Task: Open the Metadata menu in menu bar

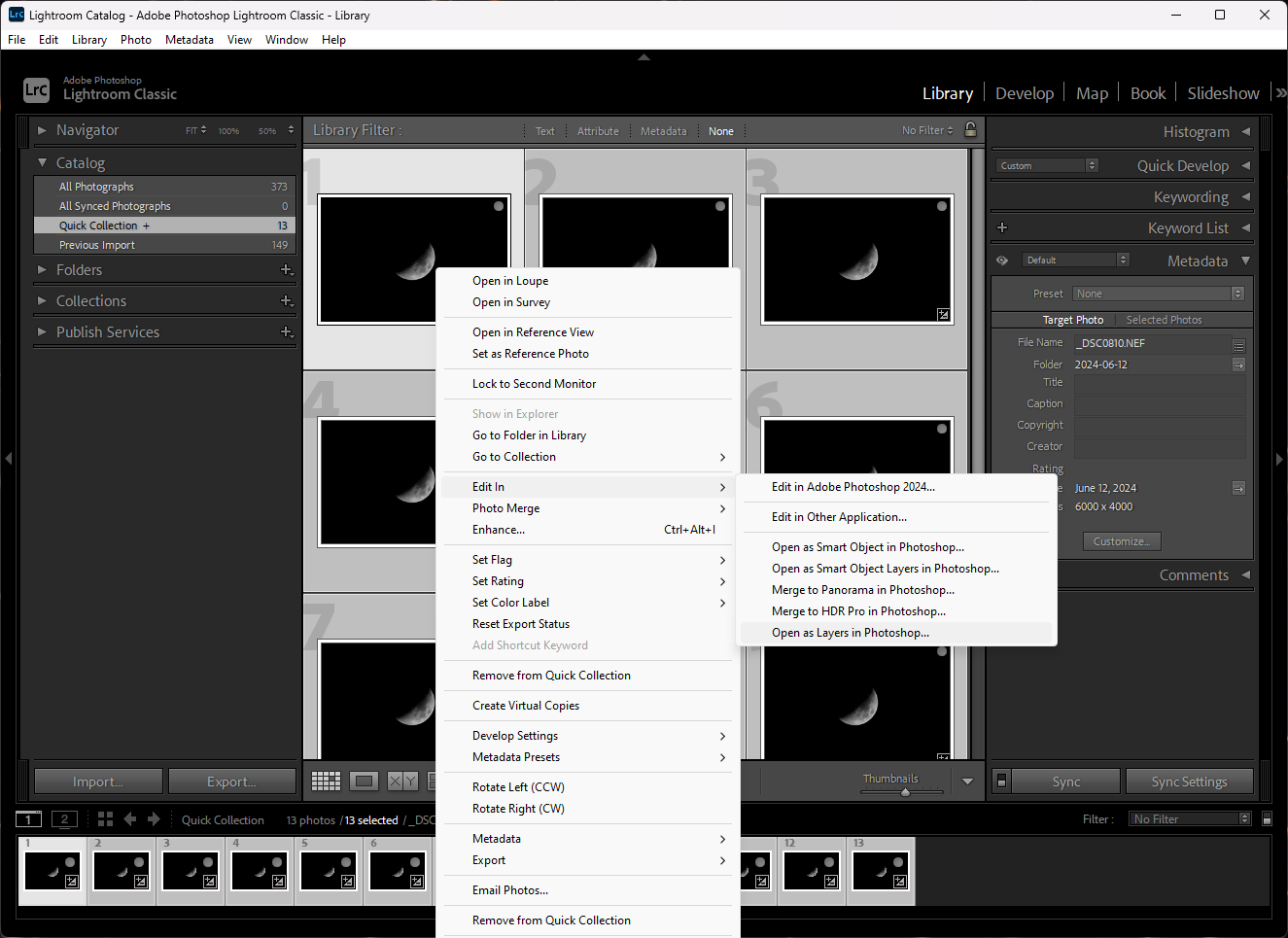Action: (189, 40)
